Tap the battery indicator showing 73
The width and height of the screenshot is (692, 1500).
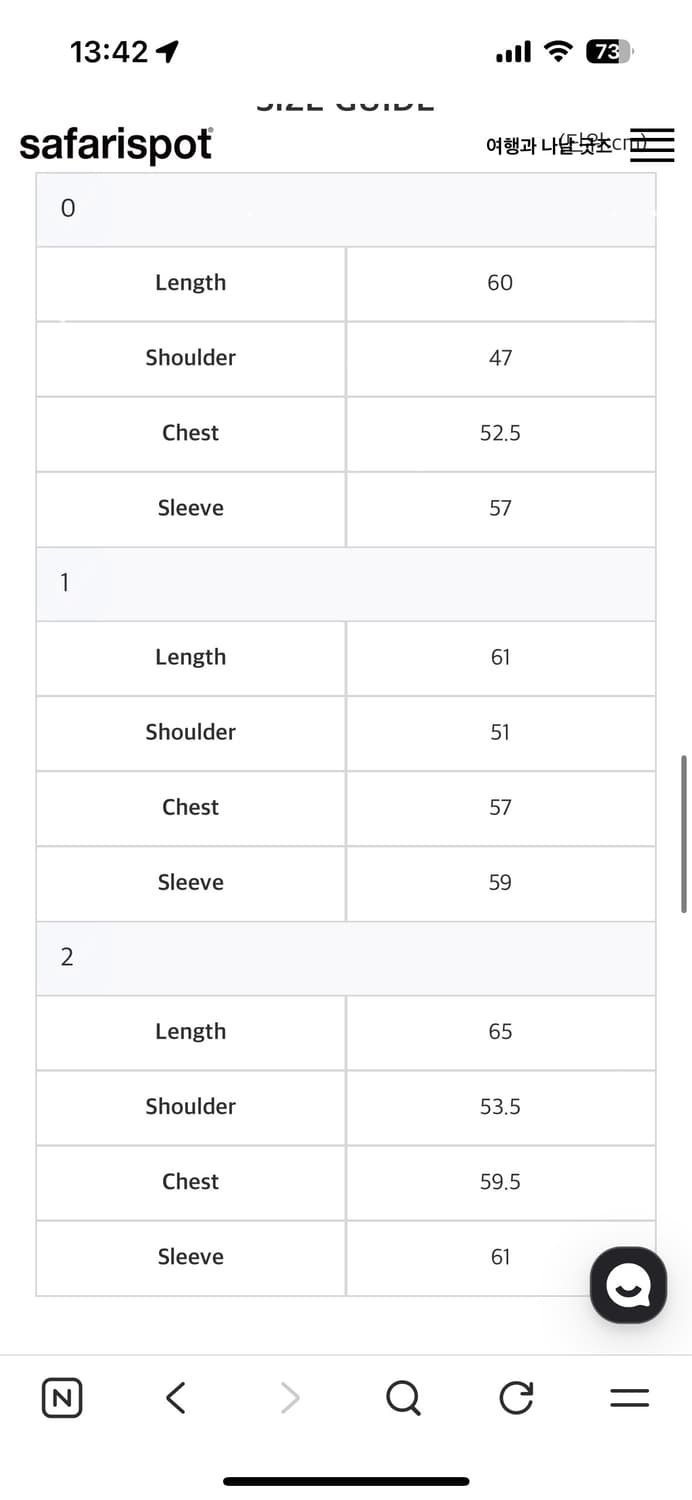[607, 52]
